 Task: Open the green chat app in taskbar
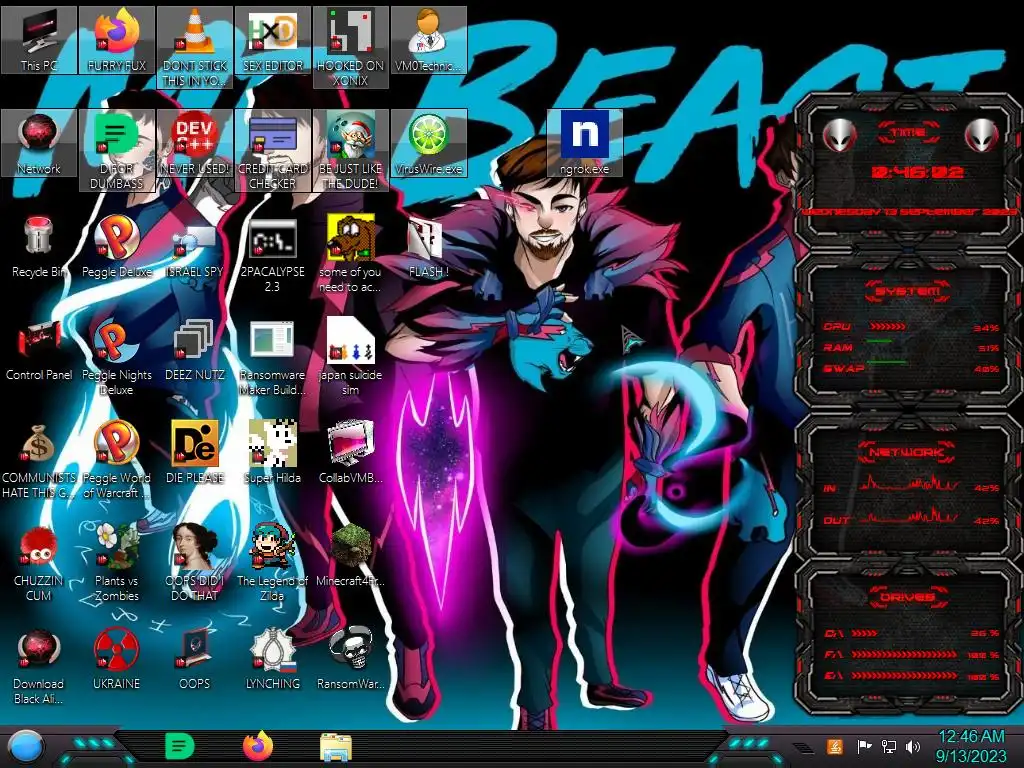[179, 746]
